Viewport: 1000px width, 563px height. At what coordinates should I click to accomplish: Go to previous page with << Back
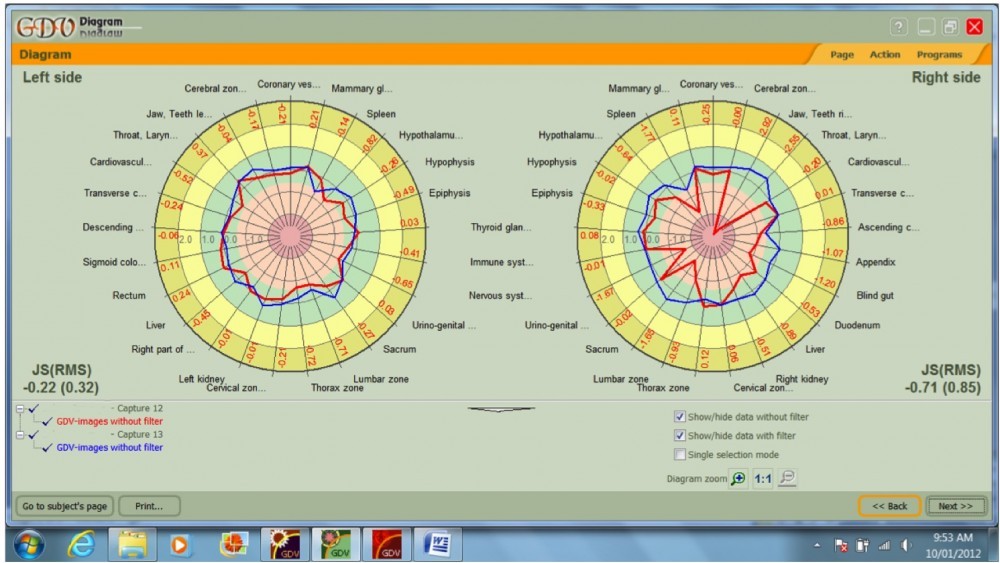click(889, 506)
